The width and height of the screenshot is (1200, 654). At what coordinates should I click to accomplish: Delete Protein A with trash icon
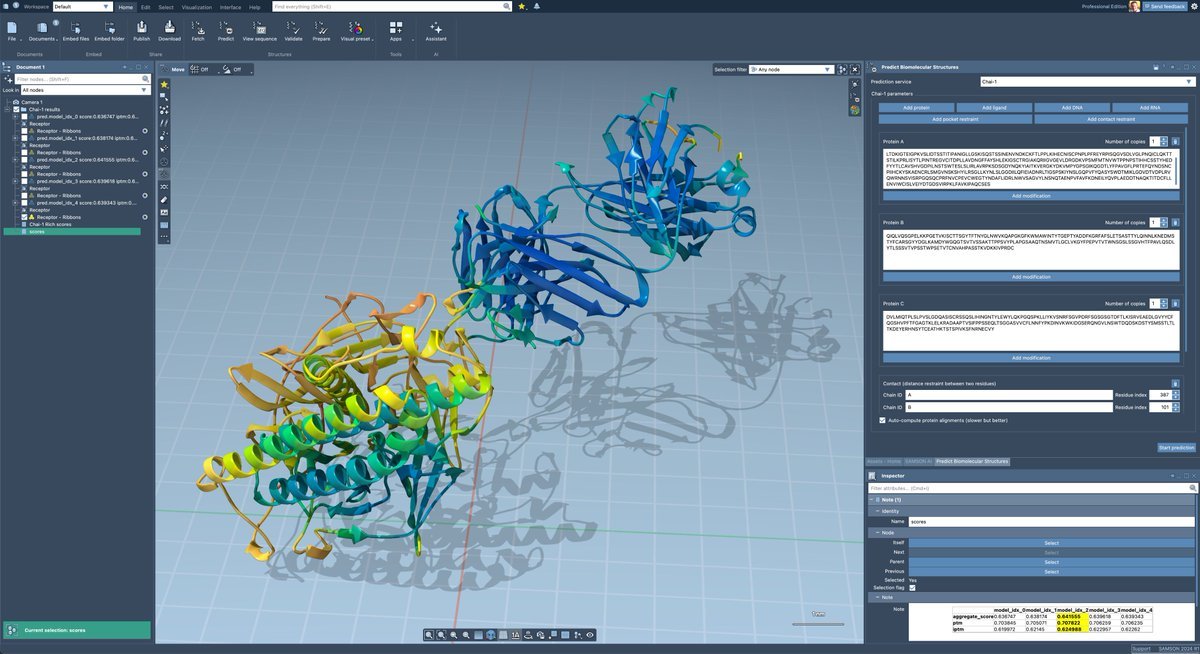click(x=1175, y=142)
